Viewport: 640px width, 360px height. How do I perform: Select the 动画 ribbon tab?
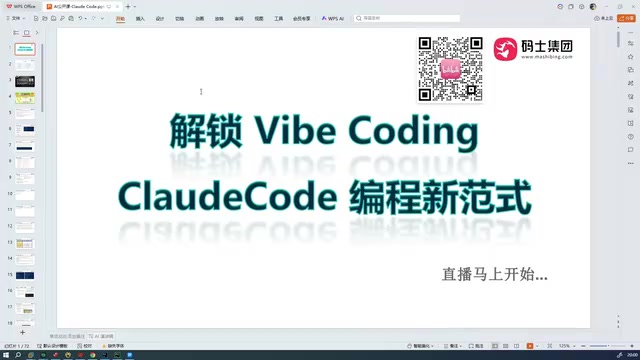pos(199,19)
